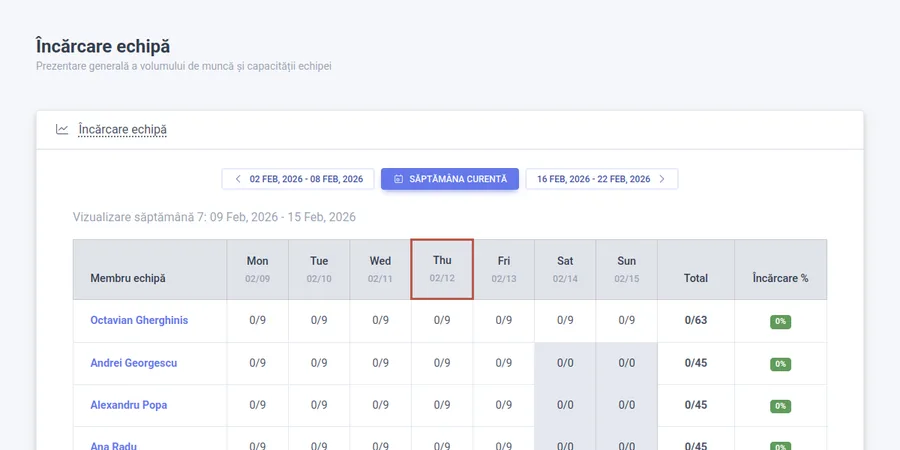
Task: Click the calendar icon in Săptămâna curentă button
Action: [x=398, y=179]
